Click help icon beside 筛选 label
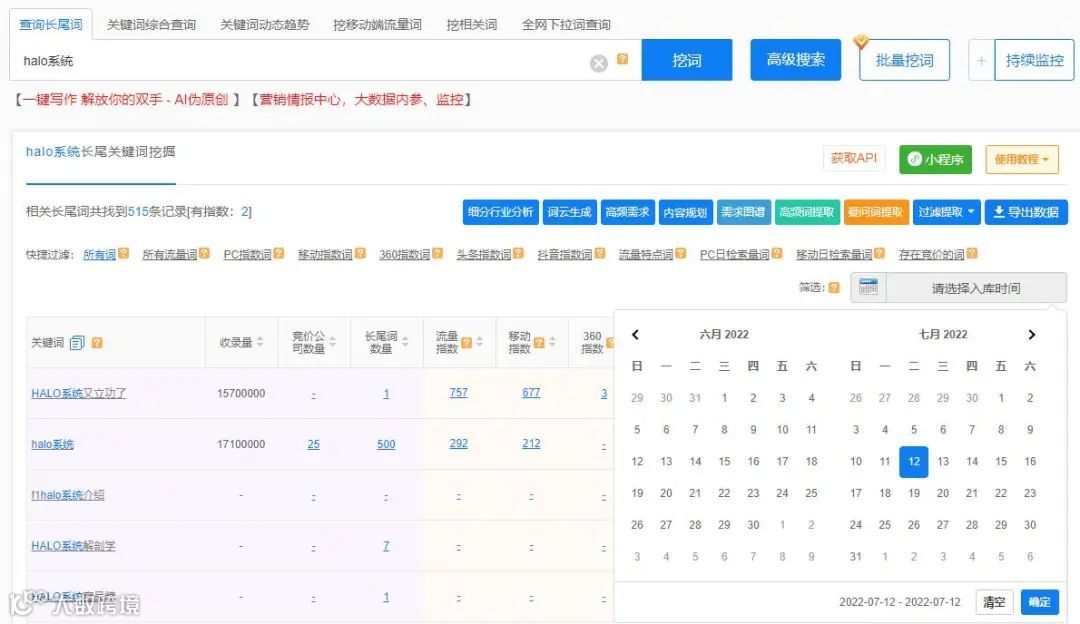The width and height of the screenshot is (1080, 624). (833, 288)
